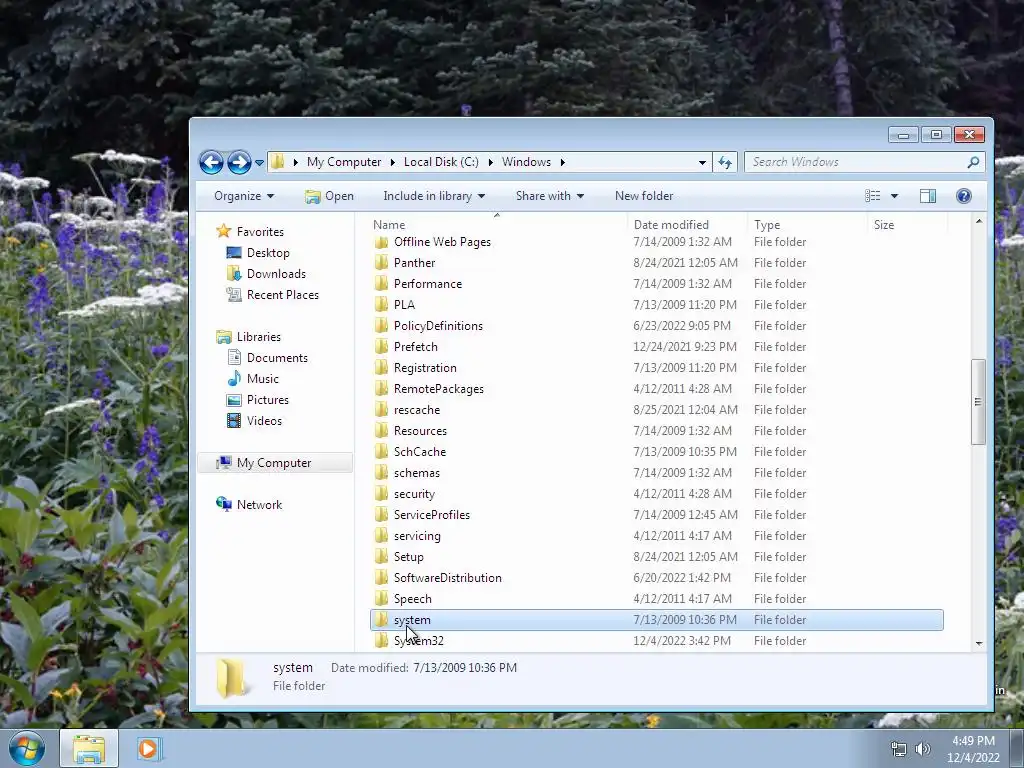
Task: Click the Search Windows input field
Action: 856,162
